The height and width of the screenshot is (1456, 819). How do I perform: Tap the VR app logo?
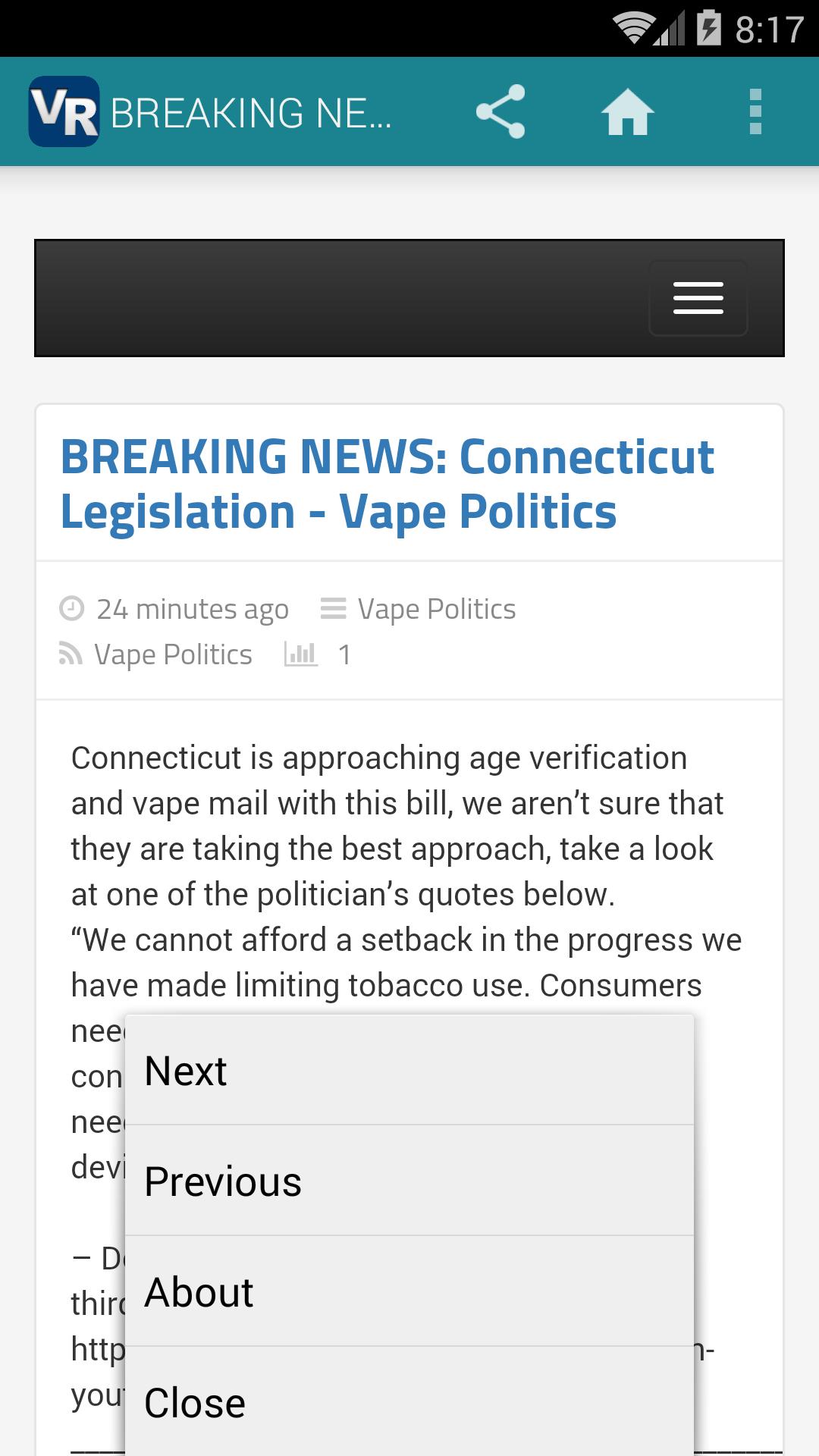(64, 112)
